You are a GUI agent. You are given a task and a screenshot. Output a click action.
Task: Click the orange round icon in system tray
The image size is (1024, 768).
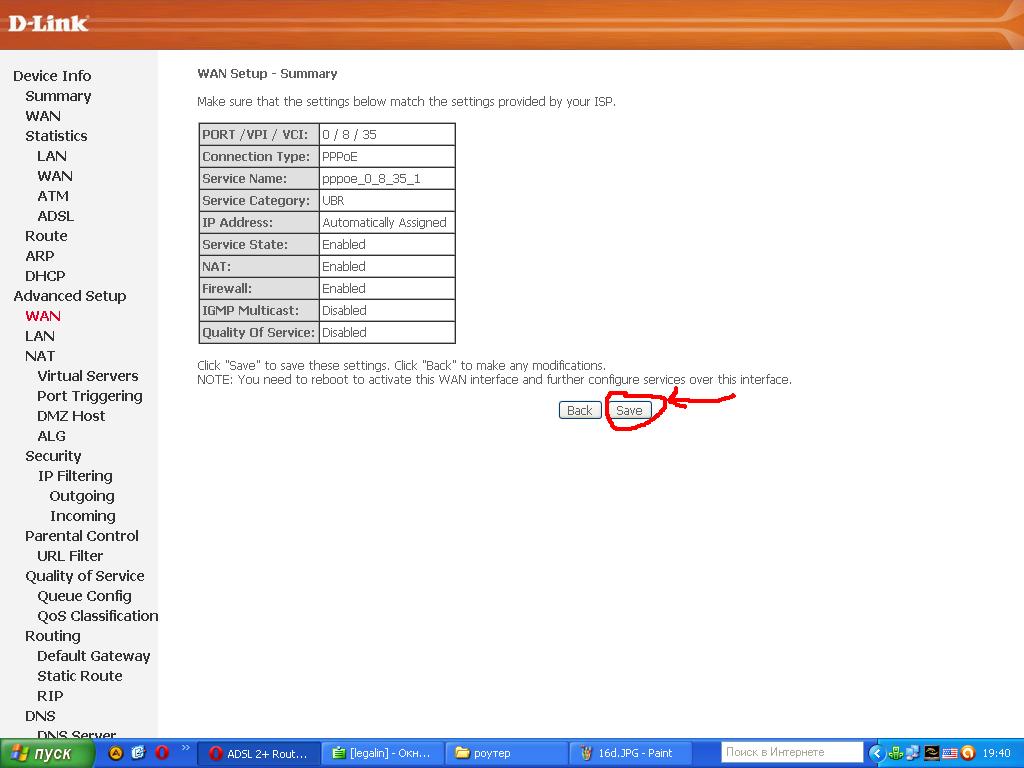968,753
